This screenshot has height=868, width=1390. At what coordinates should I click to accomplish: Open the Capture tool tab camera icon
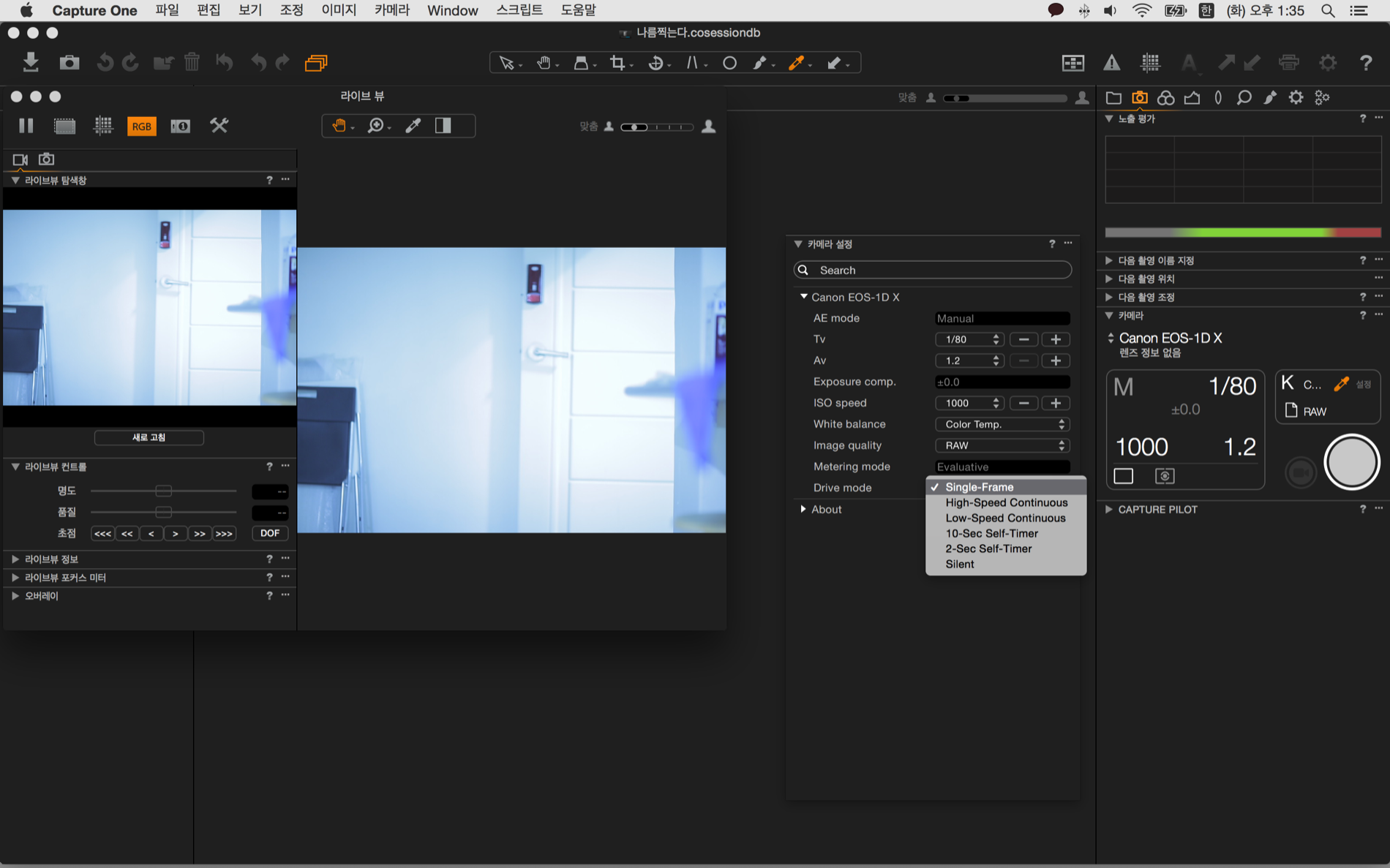tap(1139, 97)
